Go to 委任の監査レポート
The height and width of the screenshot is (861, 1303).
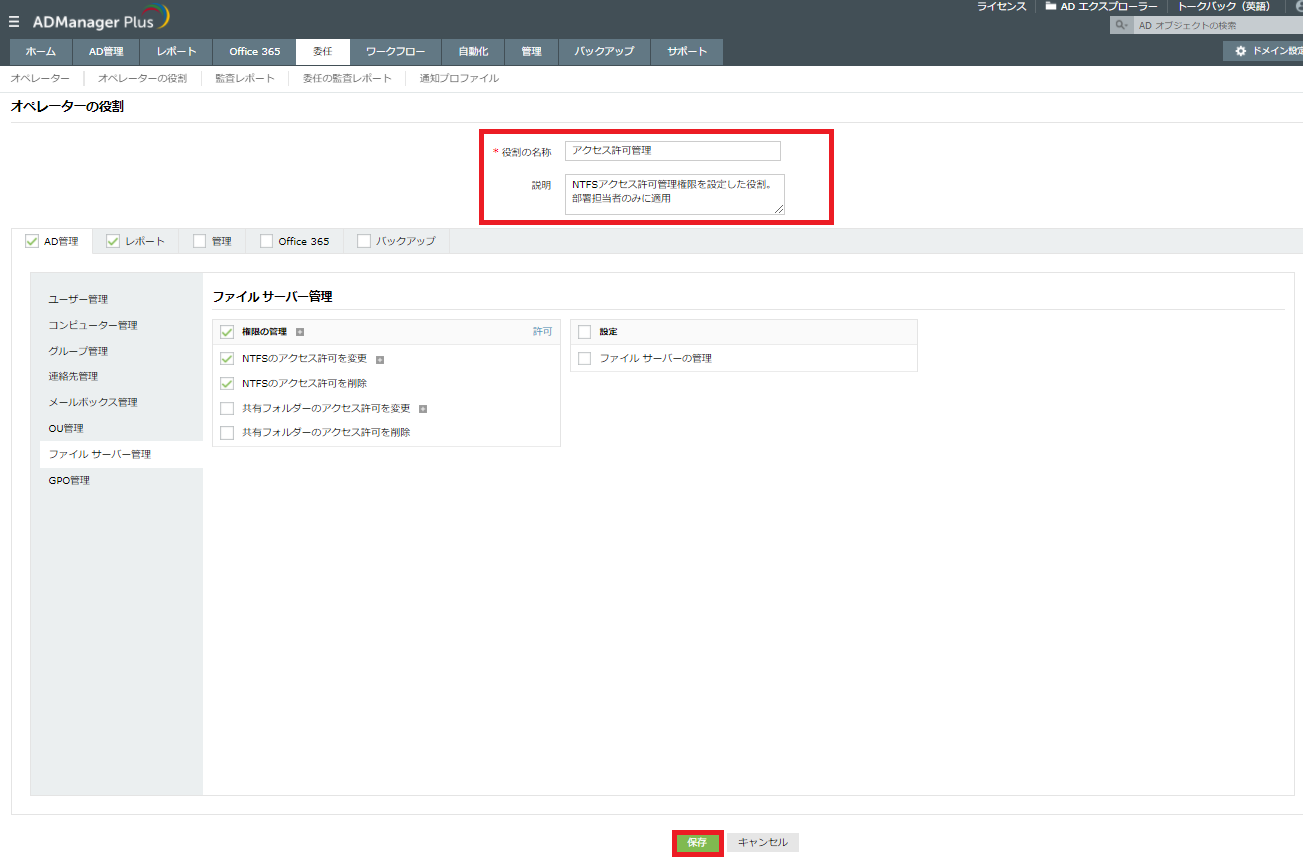pos(347,78)
